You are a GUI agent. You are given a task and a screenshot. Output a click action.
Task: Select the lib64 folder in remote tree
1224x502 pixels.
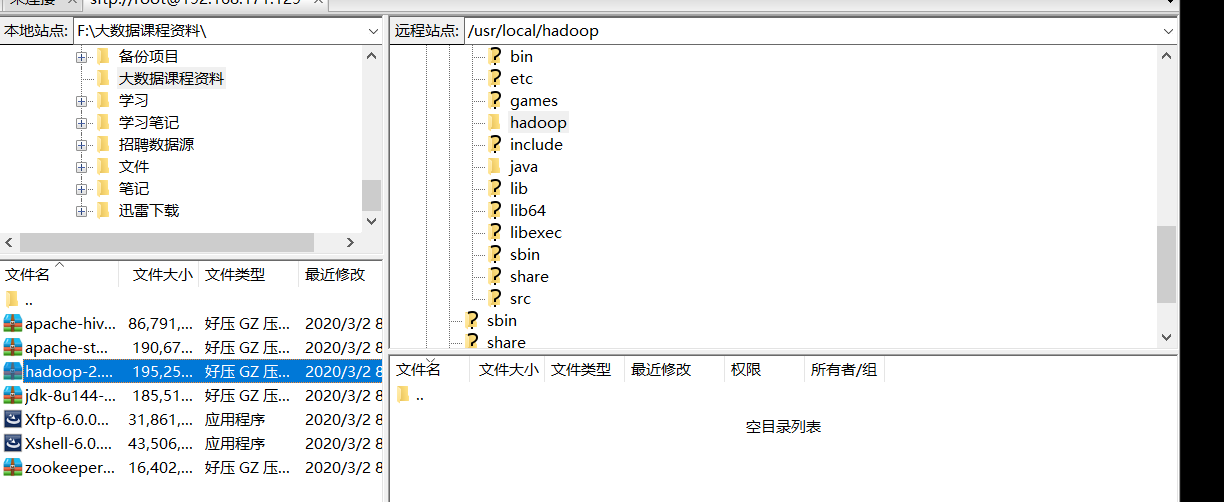click(x=527, y=211)
